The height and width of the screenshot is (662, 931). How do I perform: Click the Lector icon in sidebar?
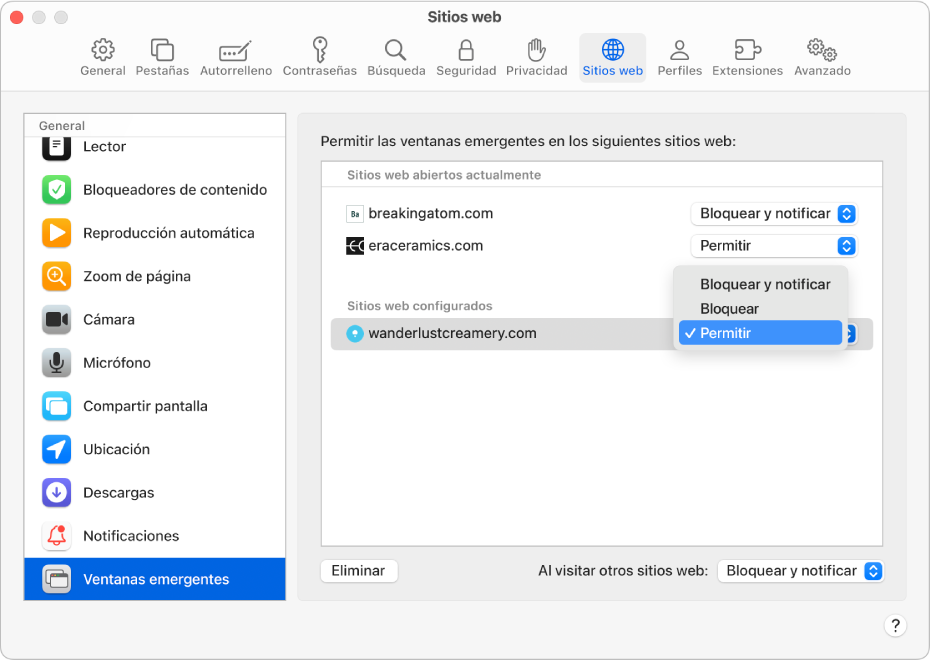pyautogui.click(x=56, y=147)
